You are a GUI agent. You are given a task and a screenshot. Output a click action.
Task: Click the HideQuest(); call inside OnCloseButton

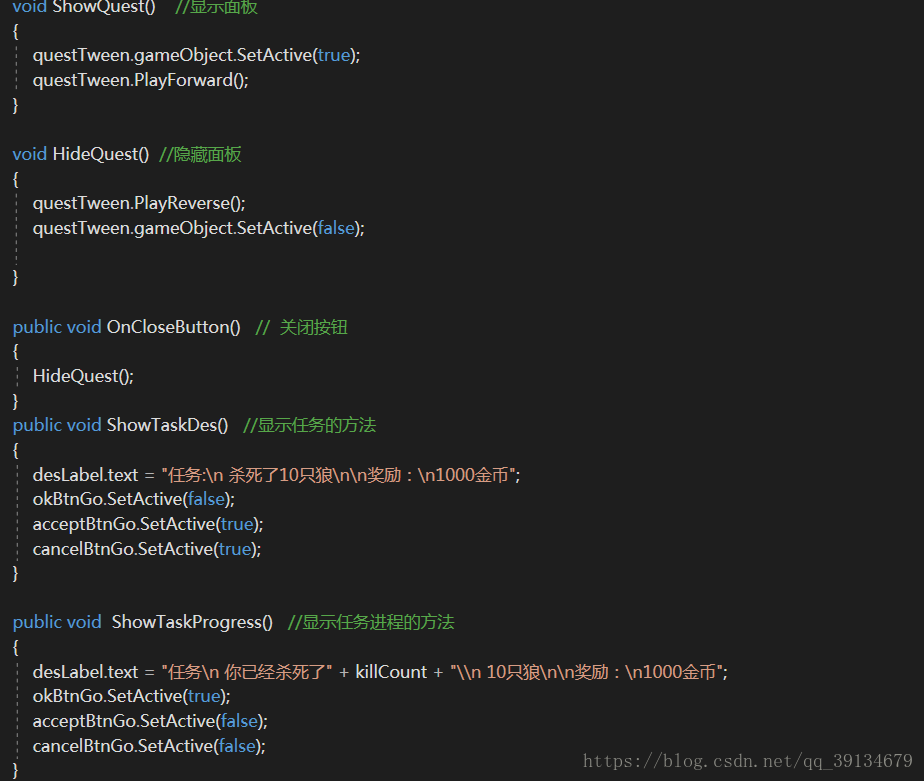pyautogui.click(x=83, y=376)
